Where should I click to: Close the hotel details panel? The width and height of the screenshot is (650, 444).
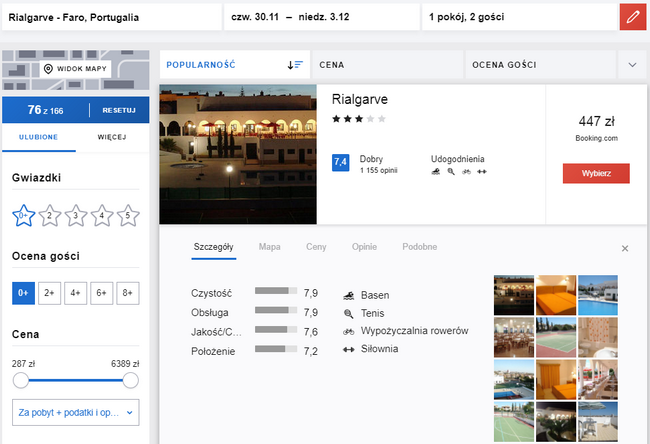625,248
